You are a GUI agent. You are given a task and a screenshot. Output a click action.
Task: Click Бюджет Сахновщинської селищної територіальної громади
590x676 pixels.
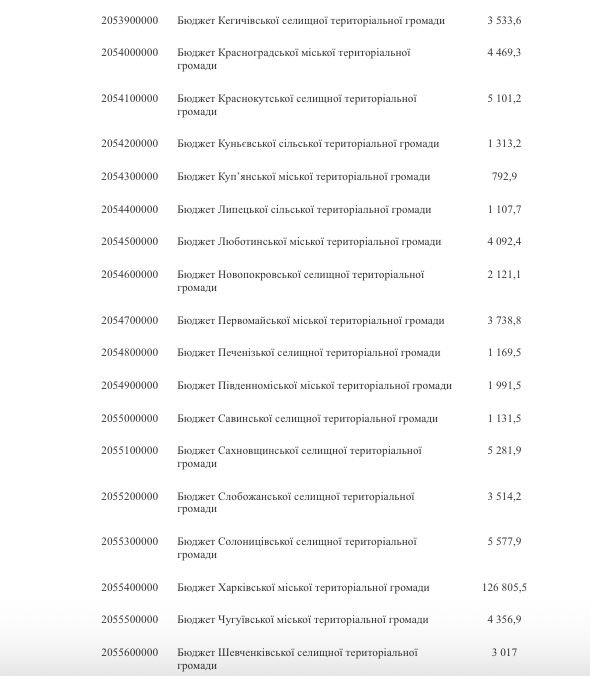pos(299,457)
